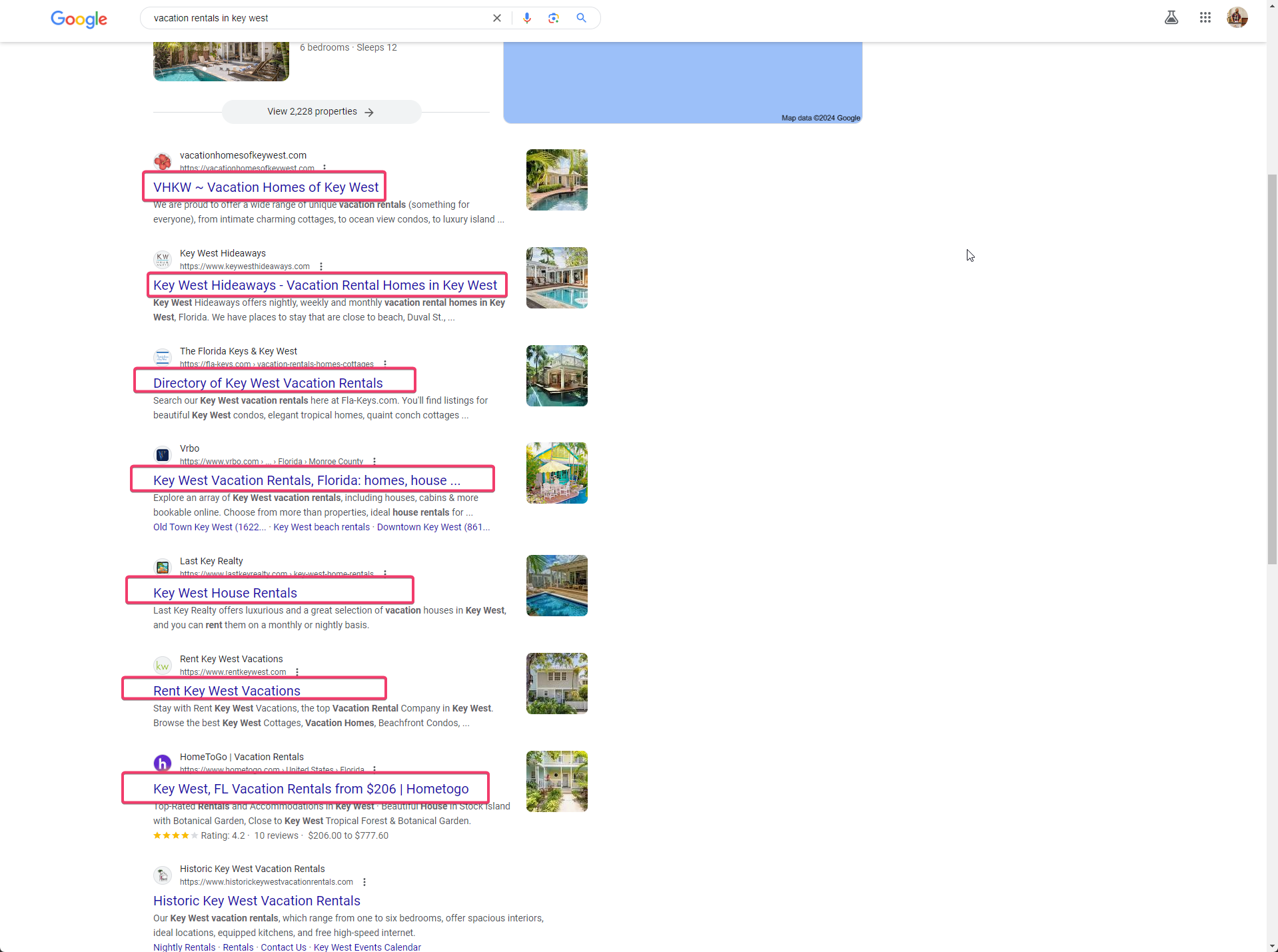
Task: Open Downtown Key West sitelink
Action: point(433,527)
